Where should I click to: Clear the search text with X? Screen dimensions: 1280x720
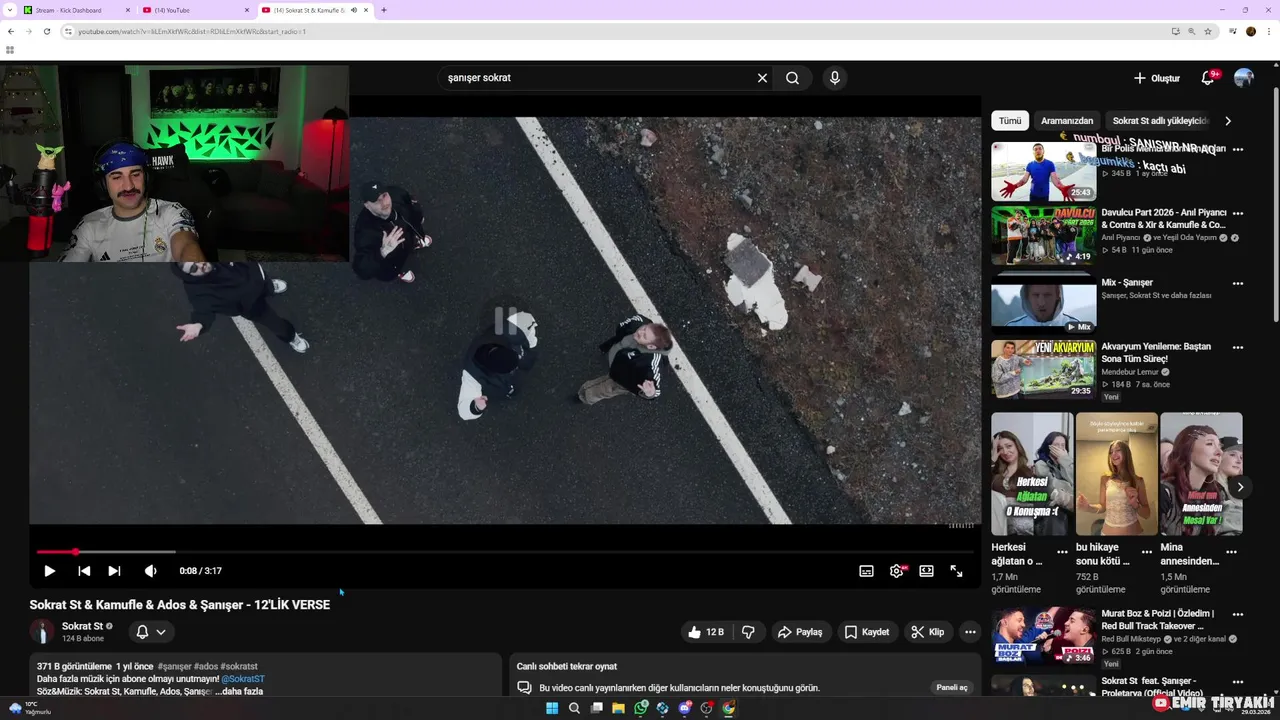pos(762,78)
